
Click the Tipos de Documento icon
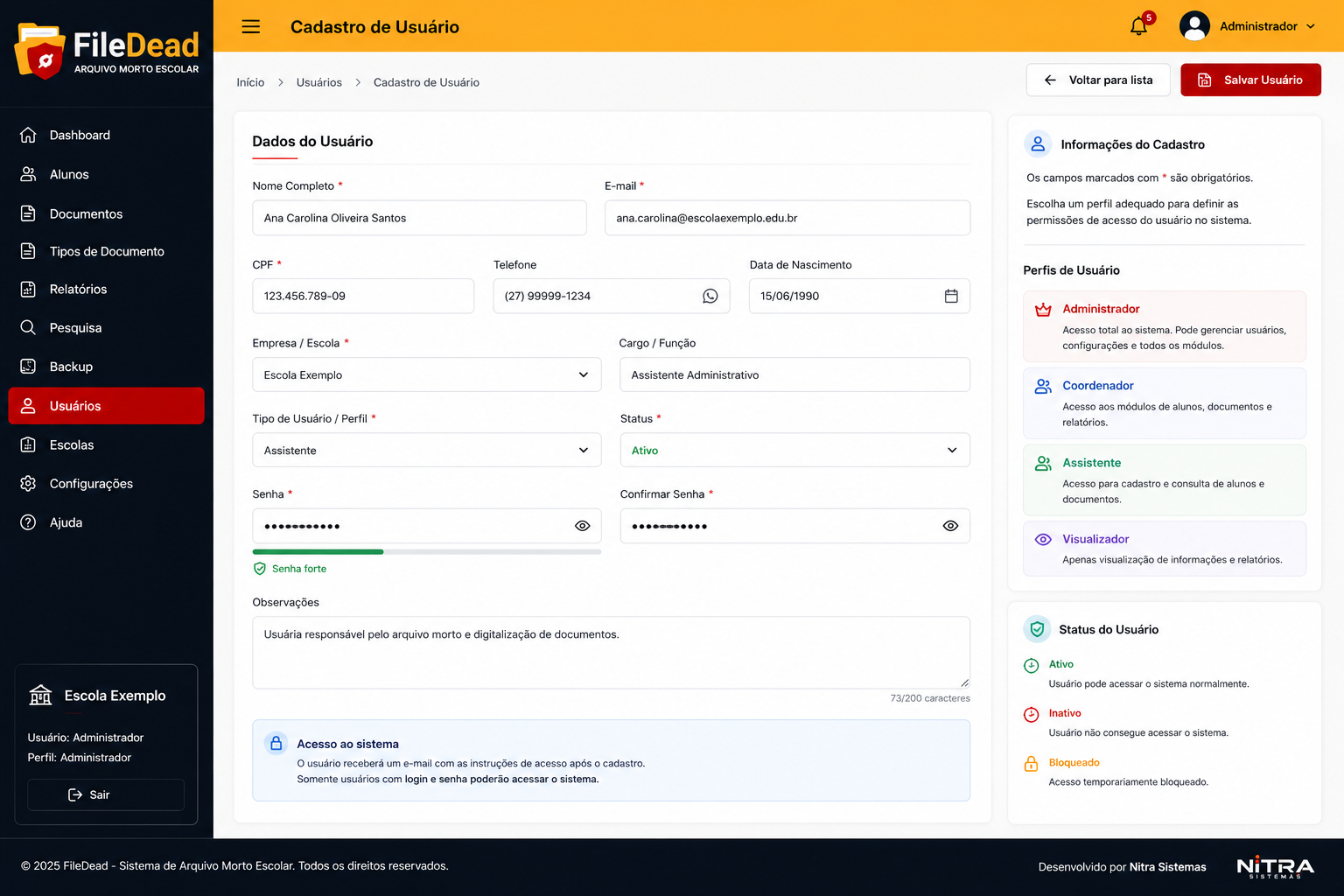coord(28,251)
